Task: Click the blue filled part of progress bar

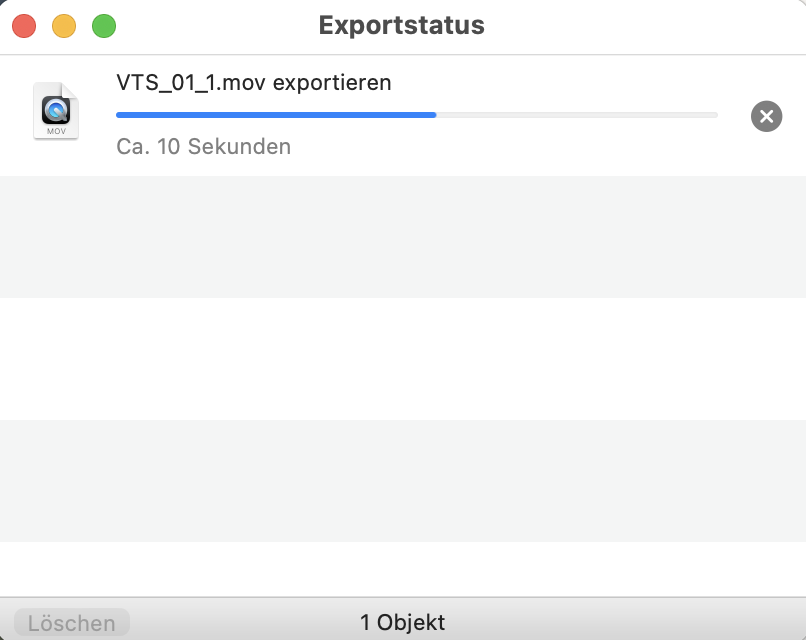Action: [x=275, y=115]
